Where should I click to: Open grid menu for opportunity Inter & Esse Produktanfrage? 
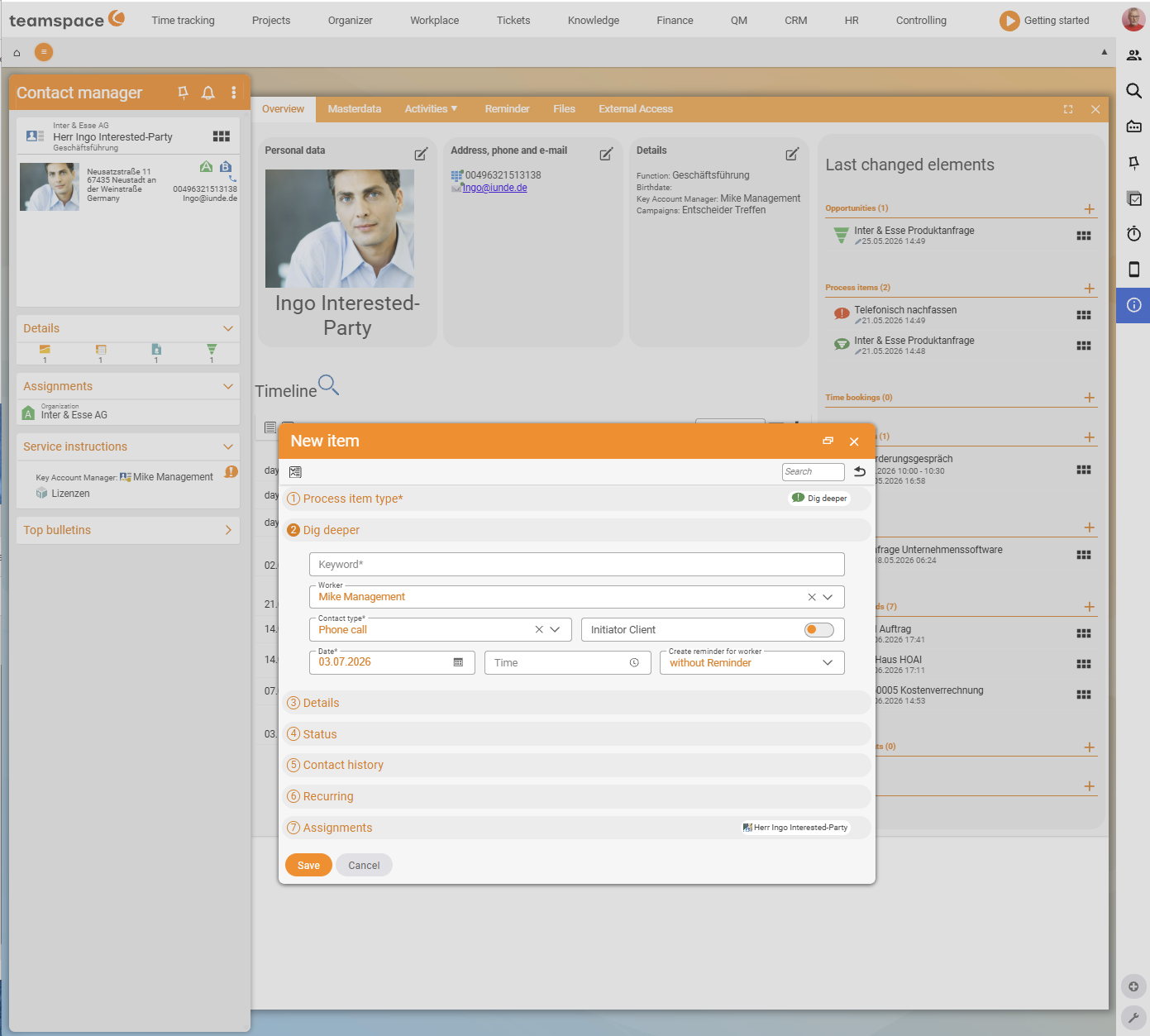(x=1084, y=236)
